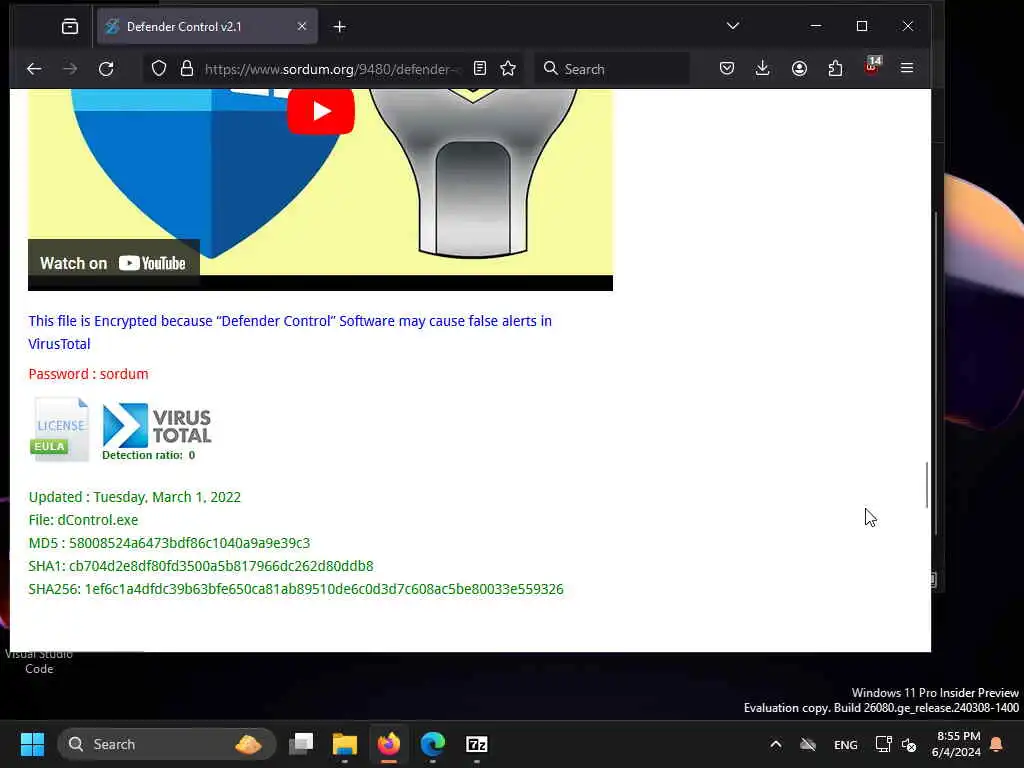
Task: Switch the ENG input language
Action: tap(846, 744)
